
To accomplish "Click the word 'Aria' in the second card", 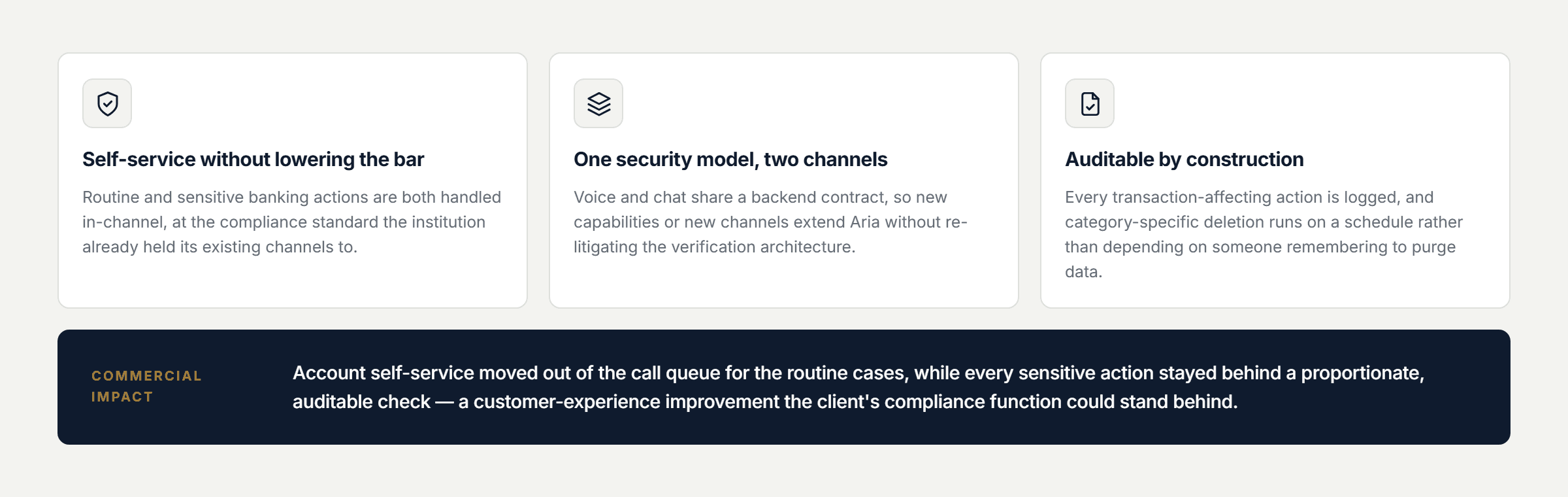I will [865, 222].
